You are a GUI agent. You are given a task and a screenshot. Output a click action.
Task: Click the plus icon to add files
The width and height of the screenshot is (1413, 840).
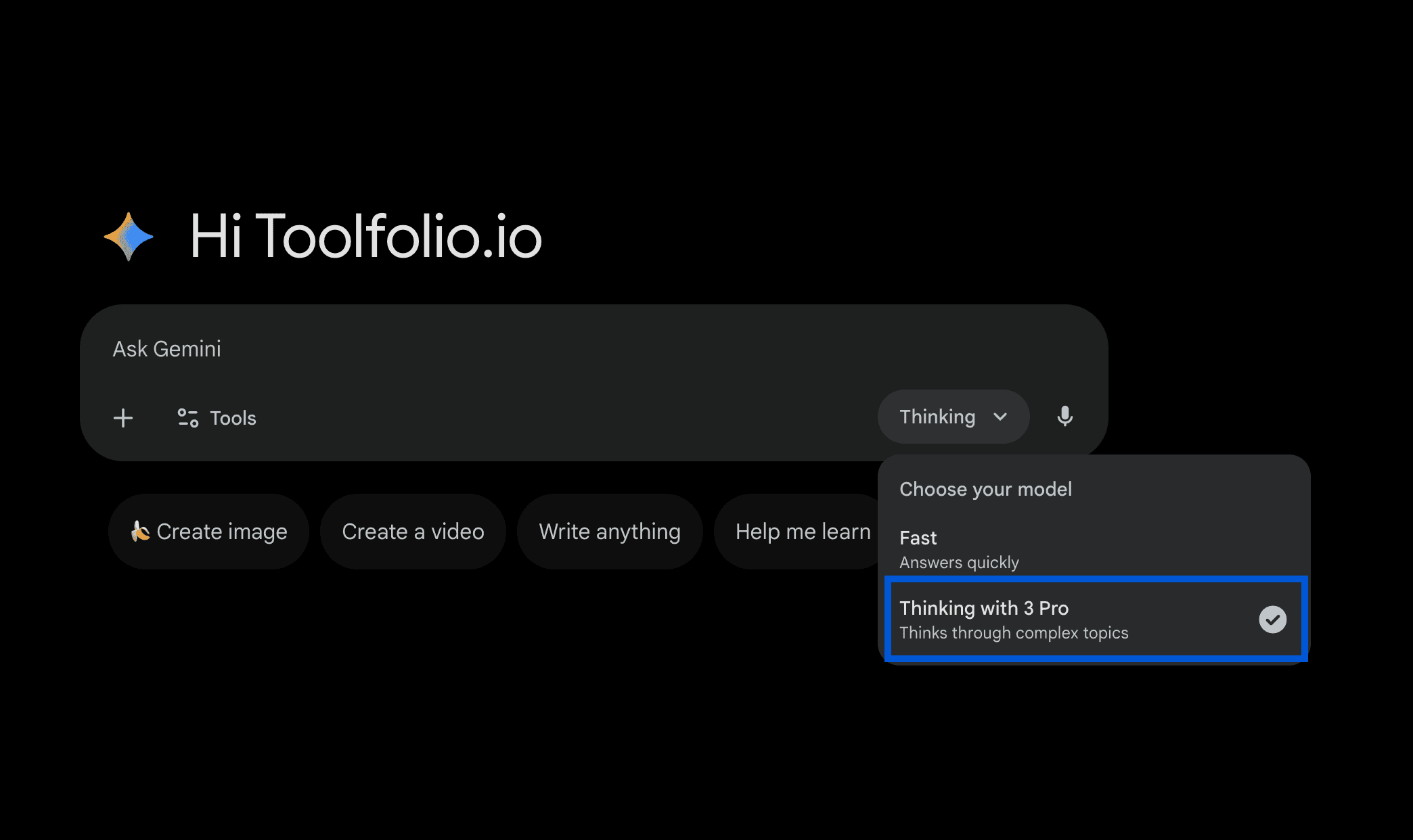123,418
